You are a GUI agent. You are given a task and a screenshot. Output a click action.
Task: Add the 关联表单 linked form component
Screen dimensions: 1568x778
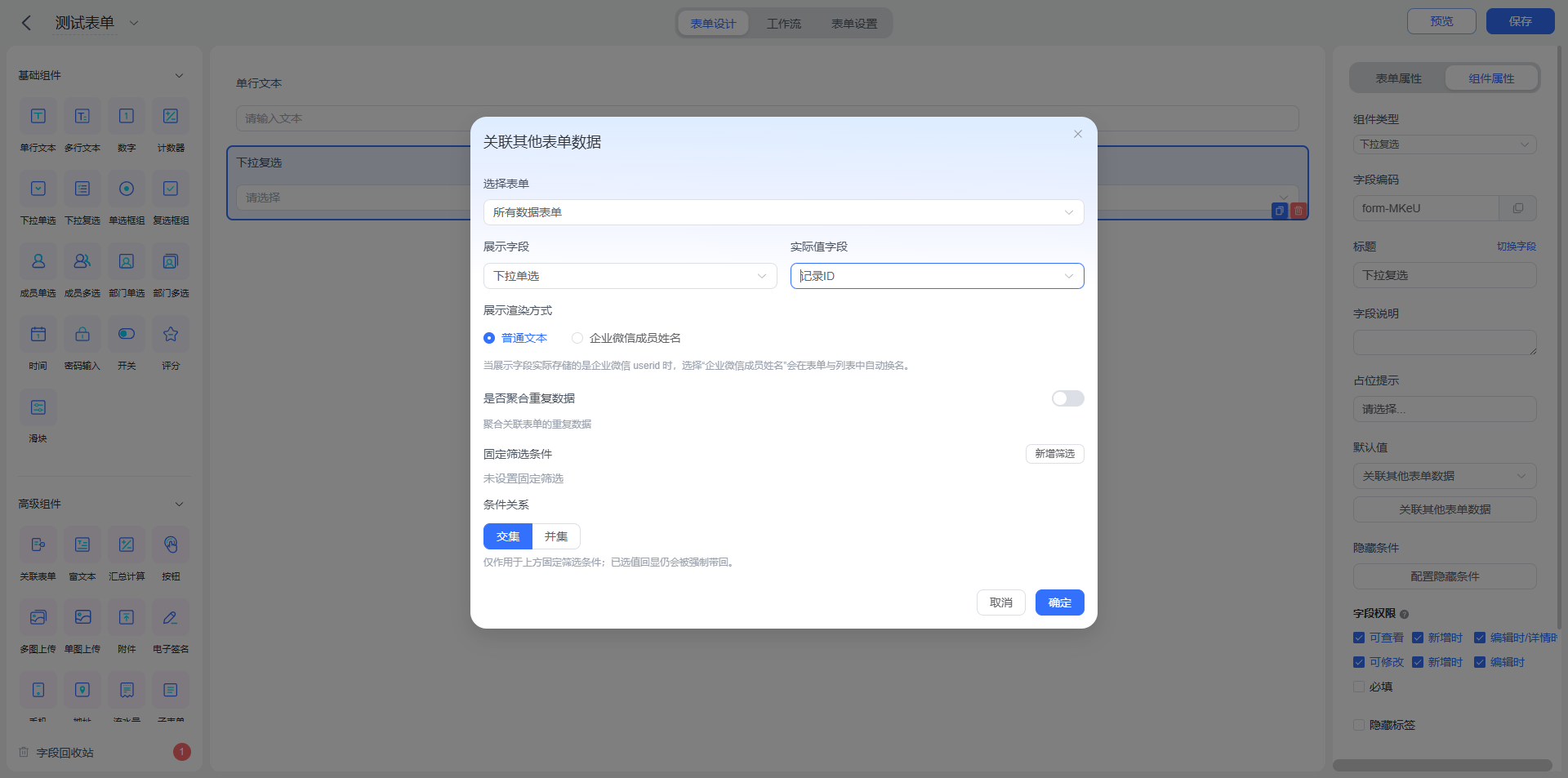tap(38, 545)
